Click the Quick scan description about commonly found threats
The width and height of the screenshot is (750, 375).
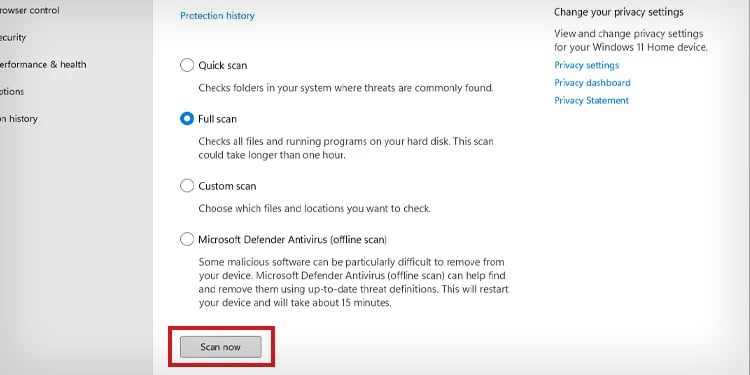point(345,88)
